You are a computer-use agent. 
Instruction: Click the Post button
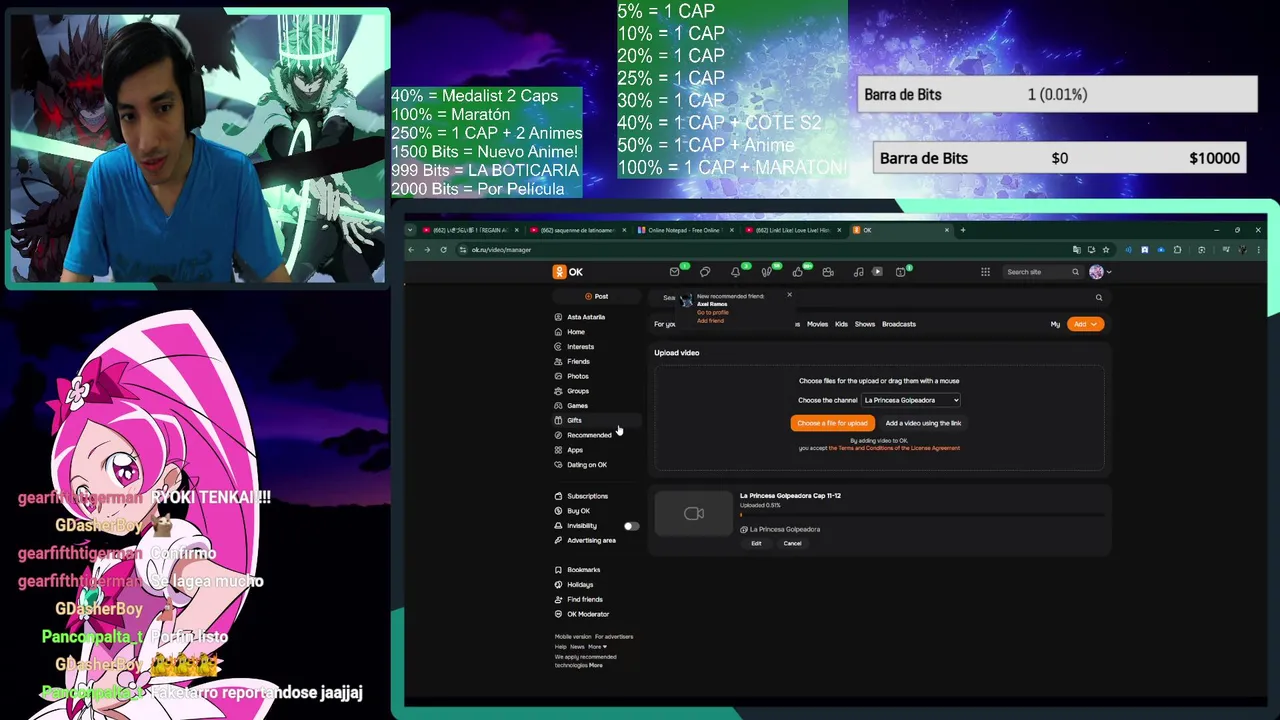(x=597, y=297)
